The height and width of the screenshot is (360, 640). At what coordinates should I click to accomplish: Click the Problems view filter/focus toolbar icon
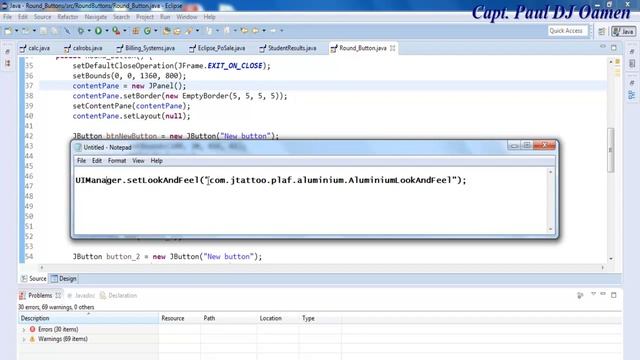pos(580,295)
